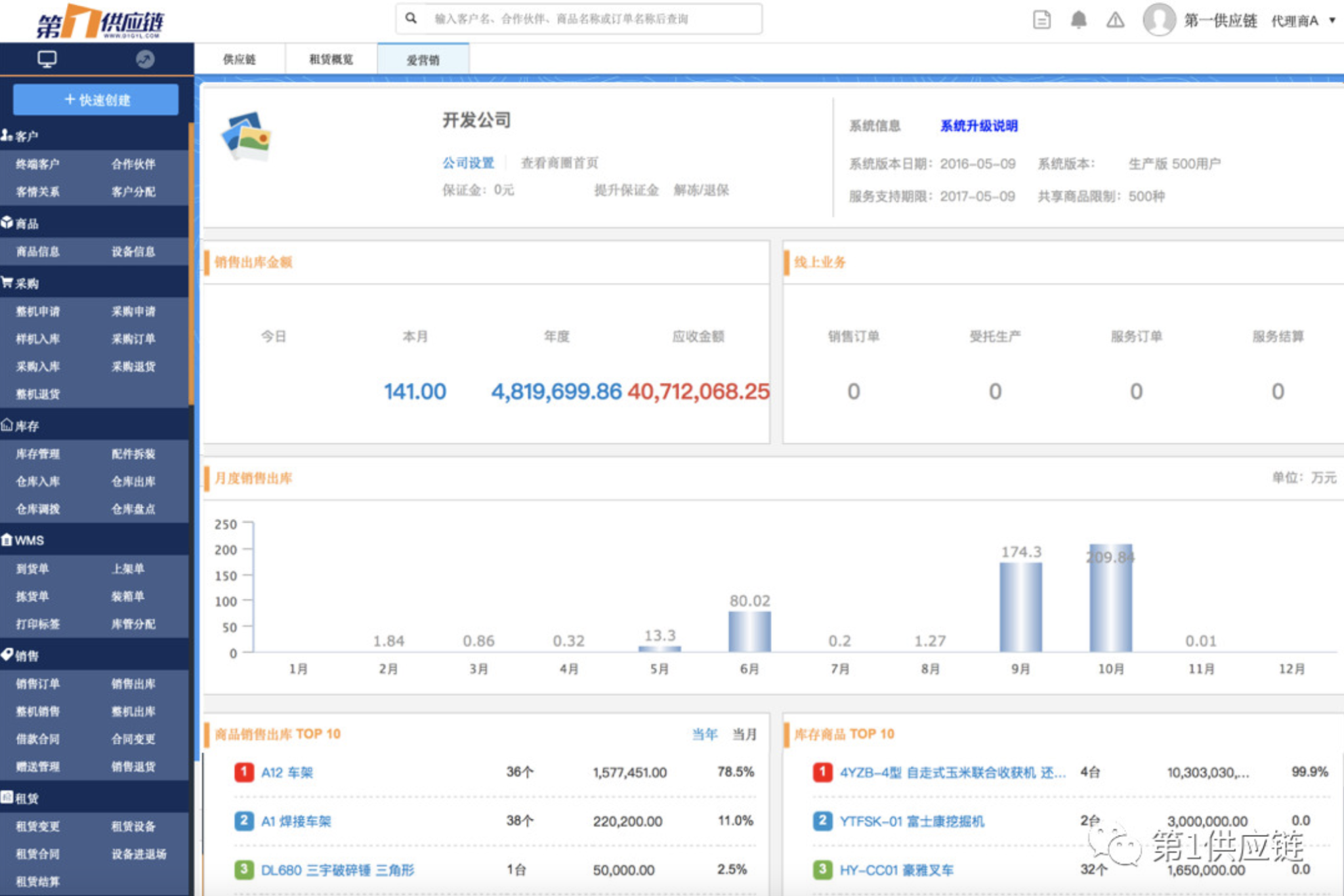Open the 代理商A account dropdown
This screenshot has width=1344, height=896.
click(x=1303, y=20)
